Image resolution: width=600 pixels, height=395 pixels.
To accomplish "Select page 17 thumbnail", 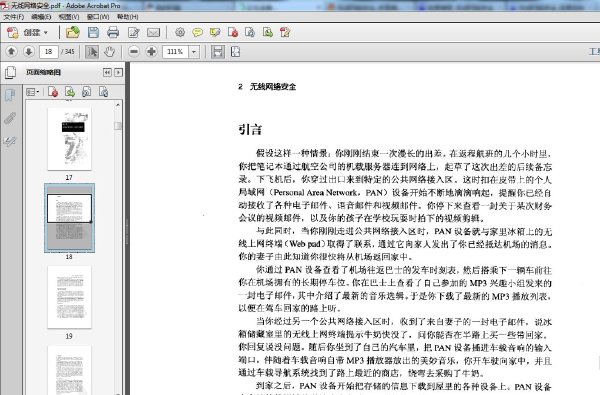I will coord(69,139).
